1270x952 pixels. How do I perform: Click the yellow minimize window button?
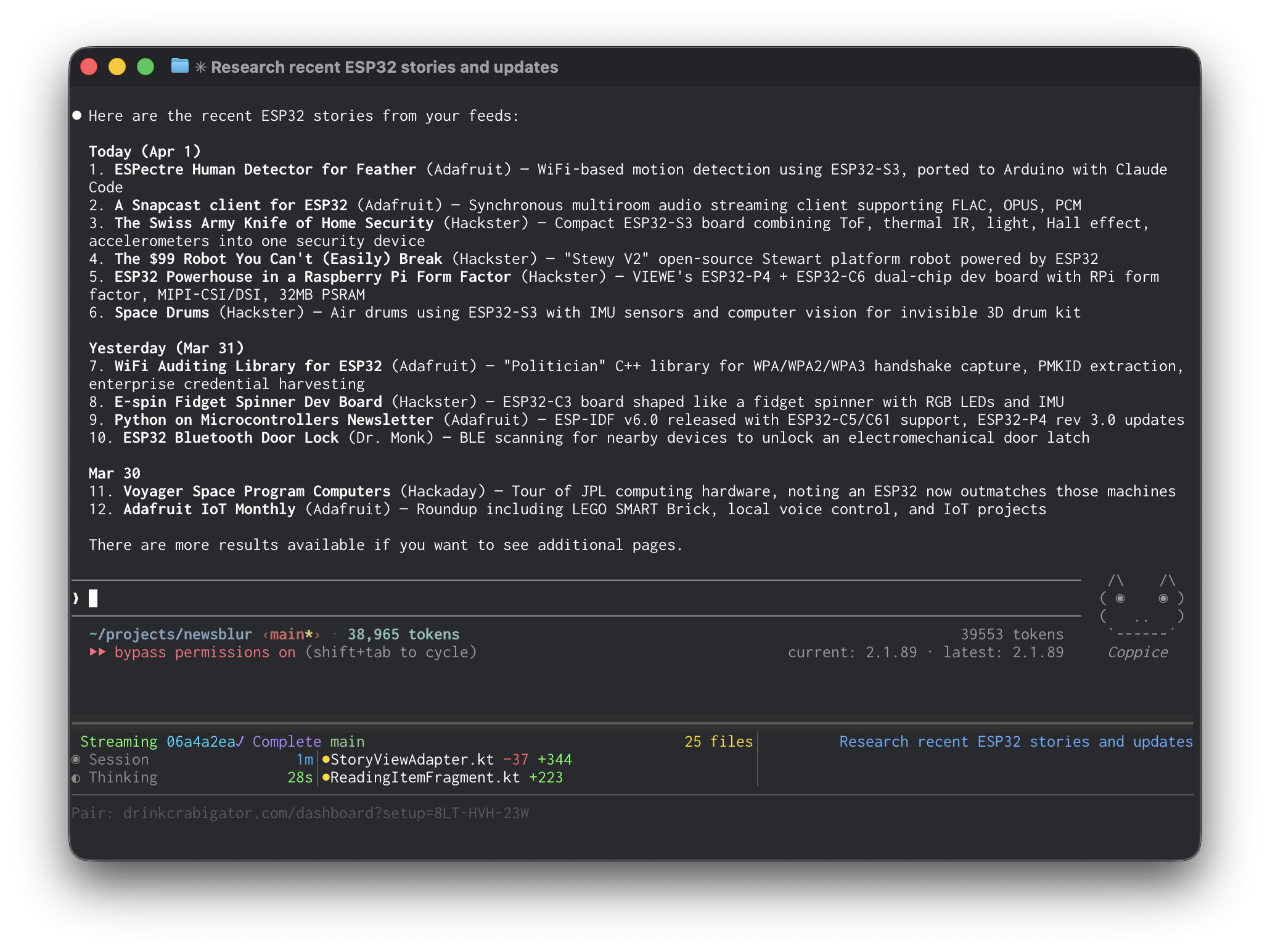point(117,67)
